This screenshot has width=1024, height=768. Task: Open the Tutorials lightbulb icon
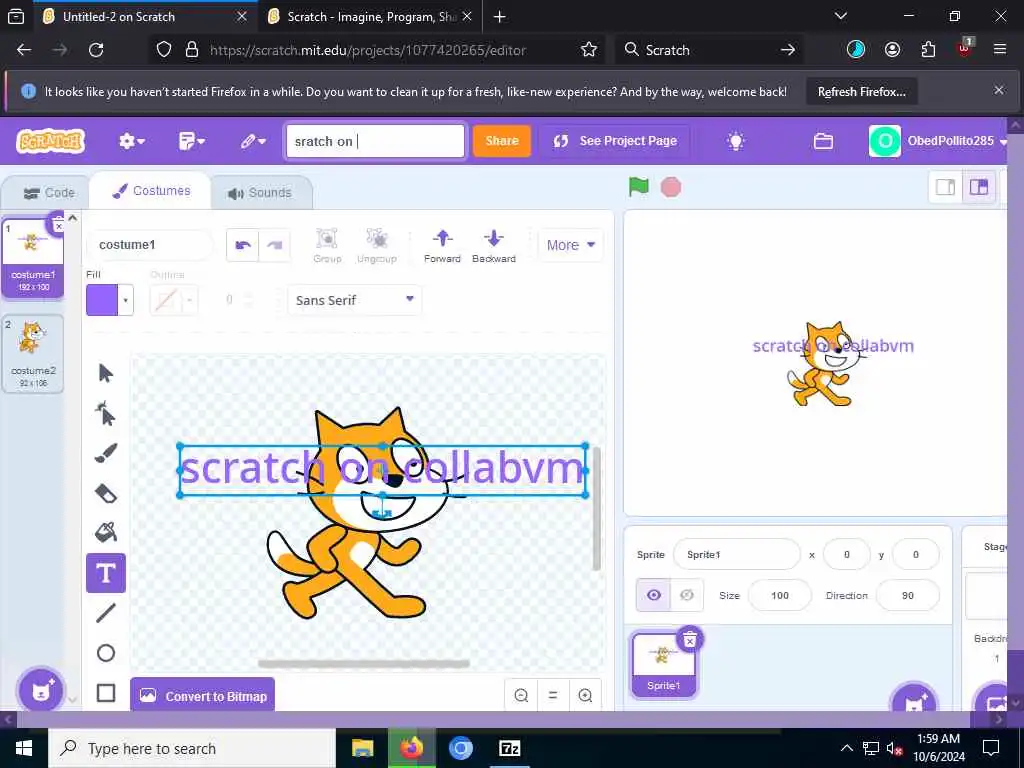tap(736, 140)
